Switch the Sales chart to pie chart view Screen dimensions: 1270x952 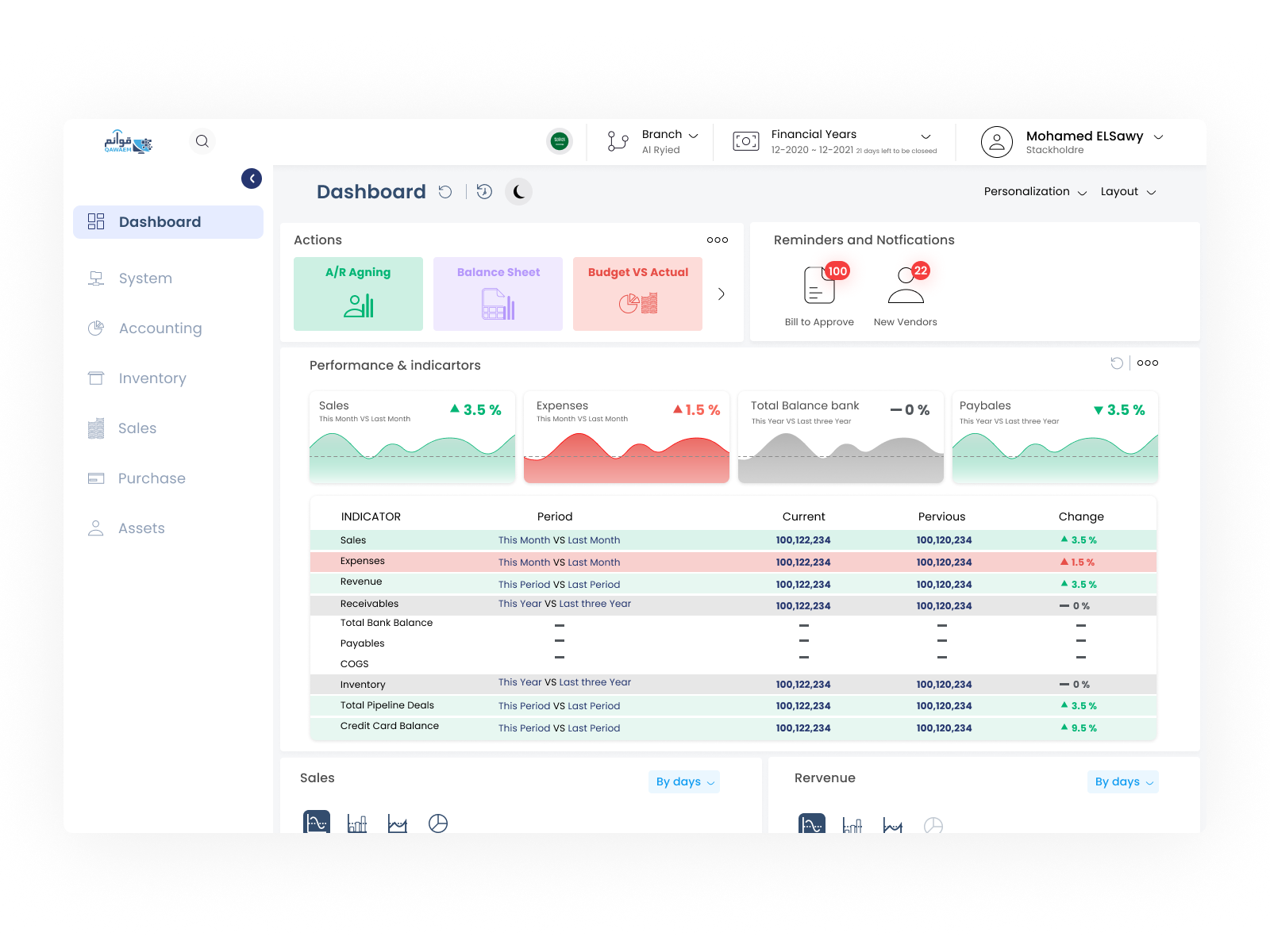438,822
